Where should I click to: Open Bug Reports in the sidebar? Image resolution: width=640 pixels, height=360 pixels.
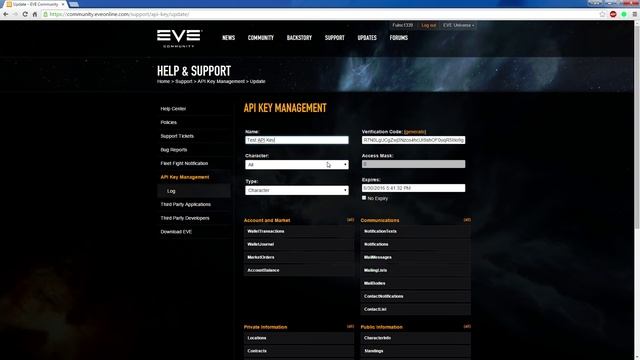[x=174, y=150]
